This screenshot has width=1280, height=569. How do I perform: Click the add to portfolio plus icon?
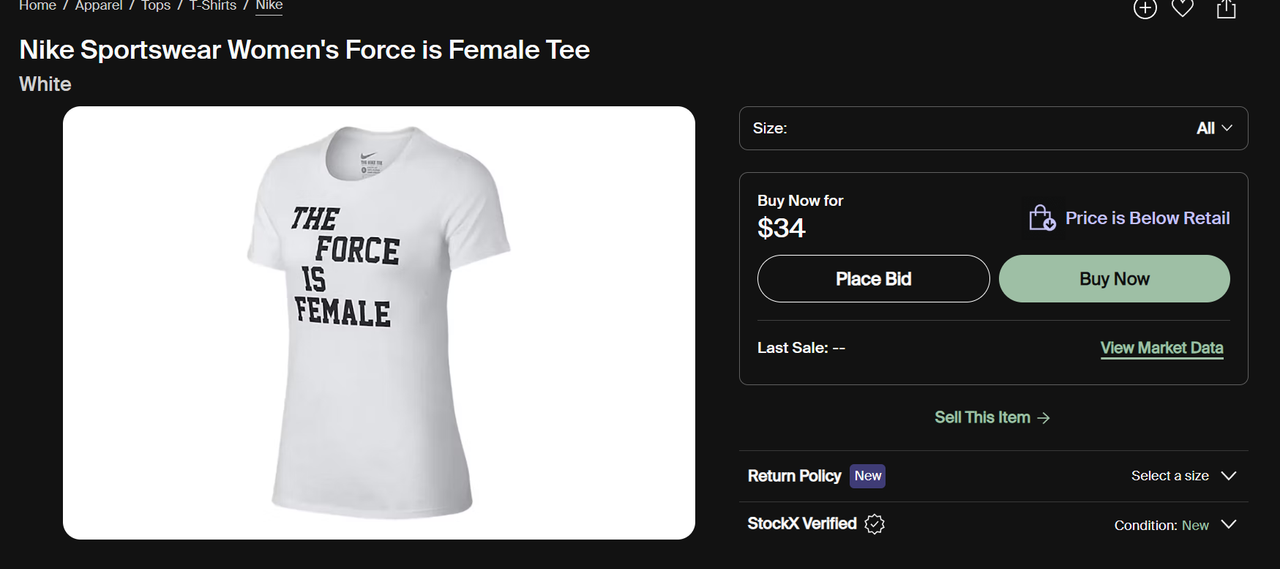(1144, 8)
